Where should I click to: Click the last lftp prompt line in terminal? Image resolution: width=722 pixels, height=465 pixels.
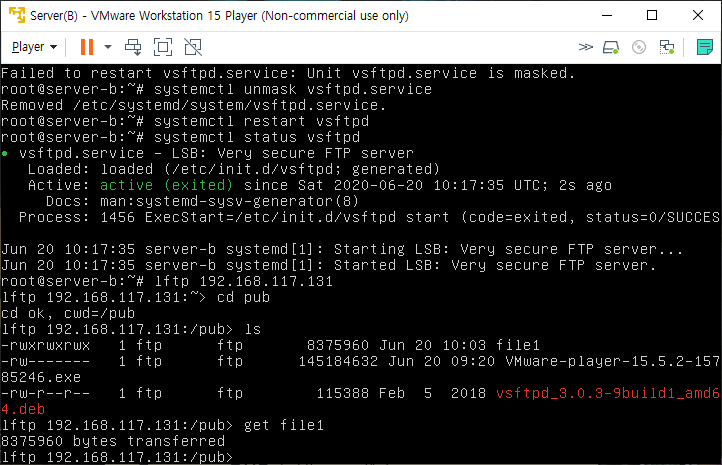[x=120, y=457]
